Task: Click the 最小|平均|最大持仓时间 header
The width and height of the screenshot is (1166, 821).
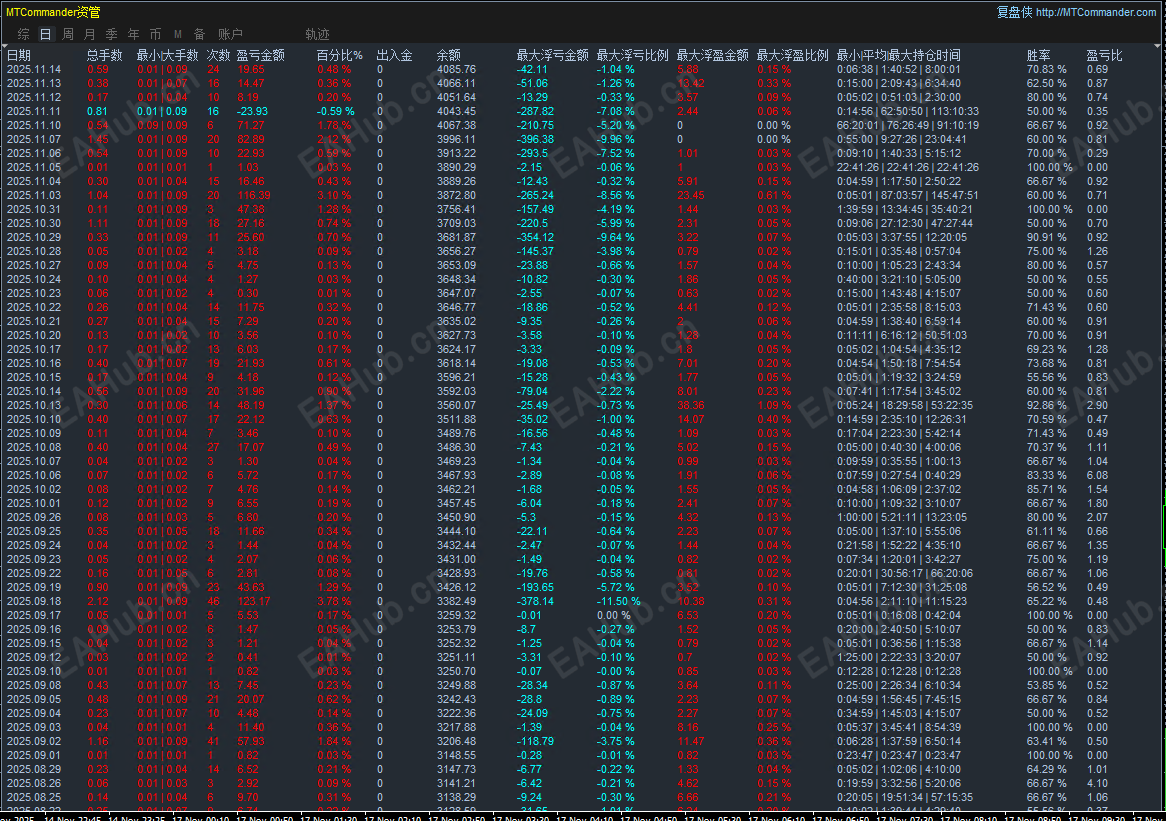Action: [898, 55]
